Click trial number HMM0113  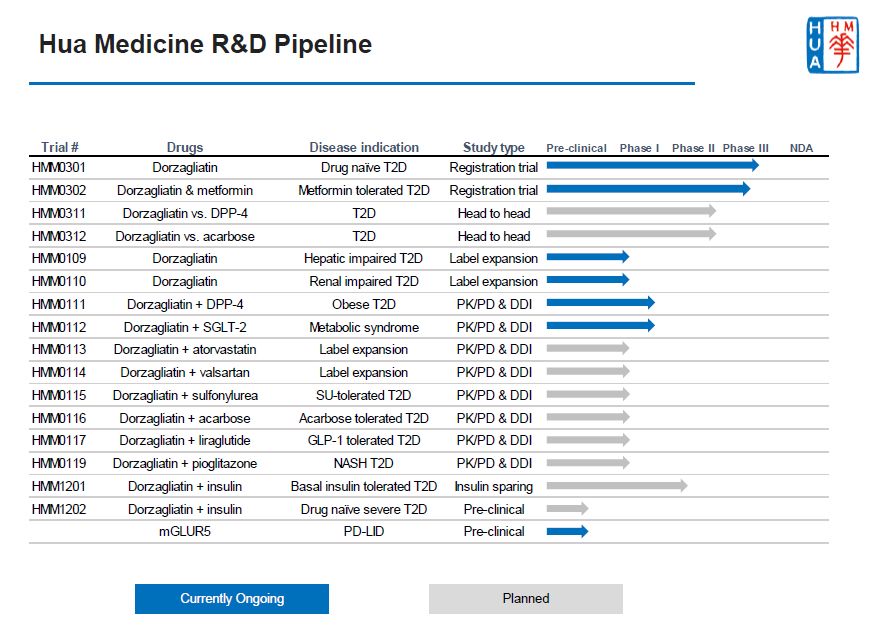pyautogui.click(x=59, y=350)
